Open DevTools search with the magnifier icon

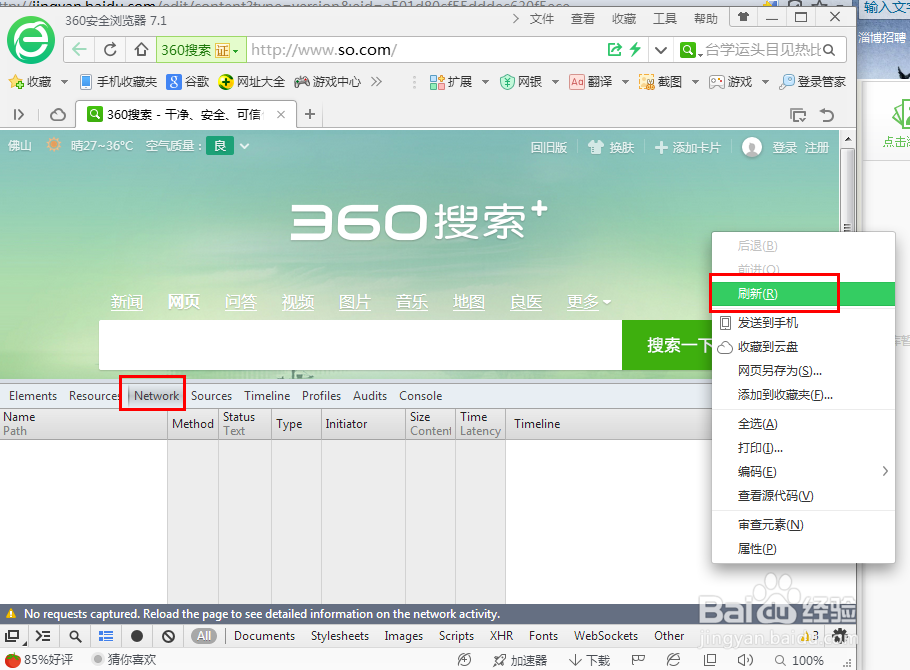(x=74, y=635)
